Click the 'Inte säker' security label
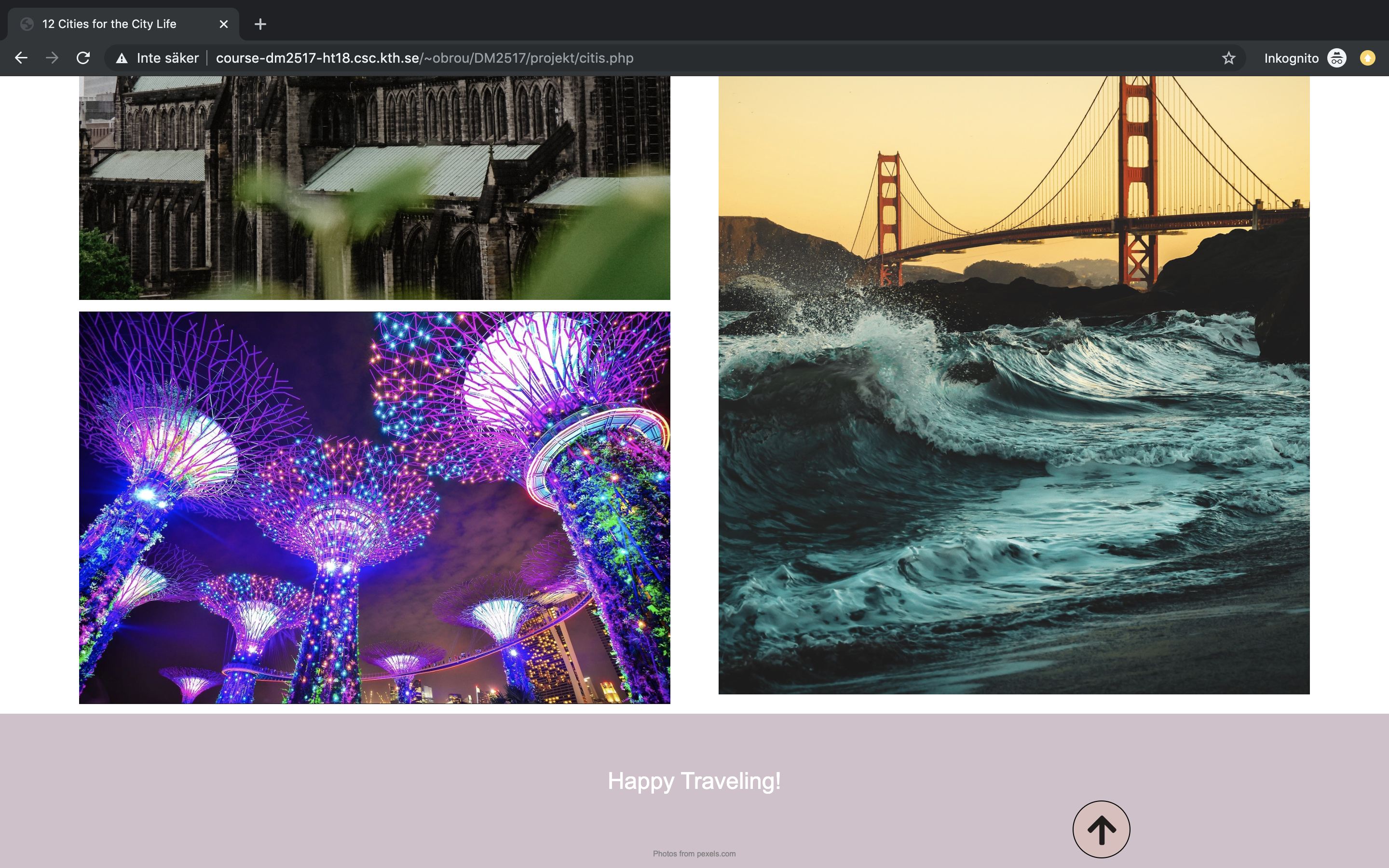1389x868 pixels. pyautogui.click(x=167, y=58)
